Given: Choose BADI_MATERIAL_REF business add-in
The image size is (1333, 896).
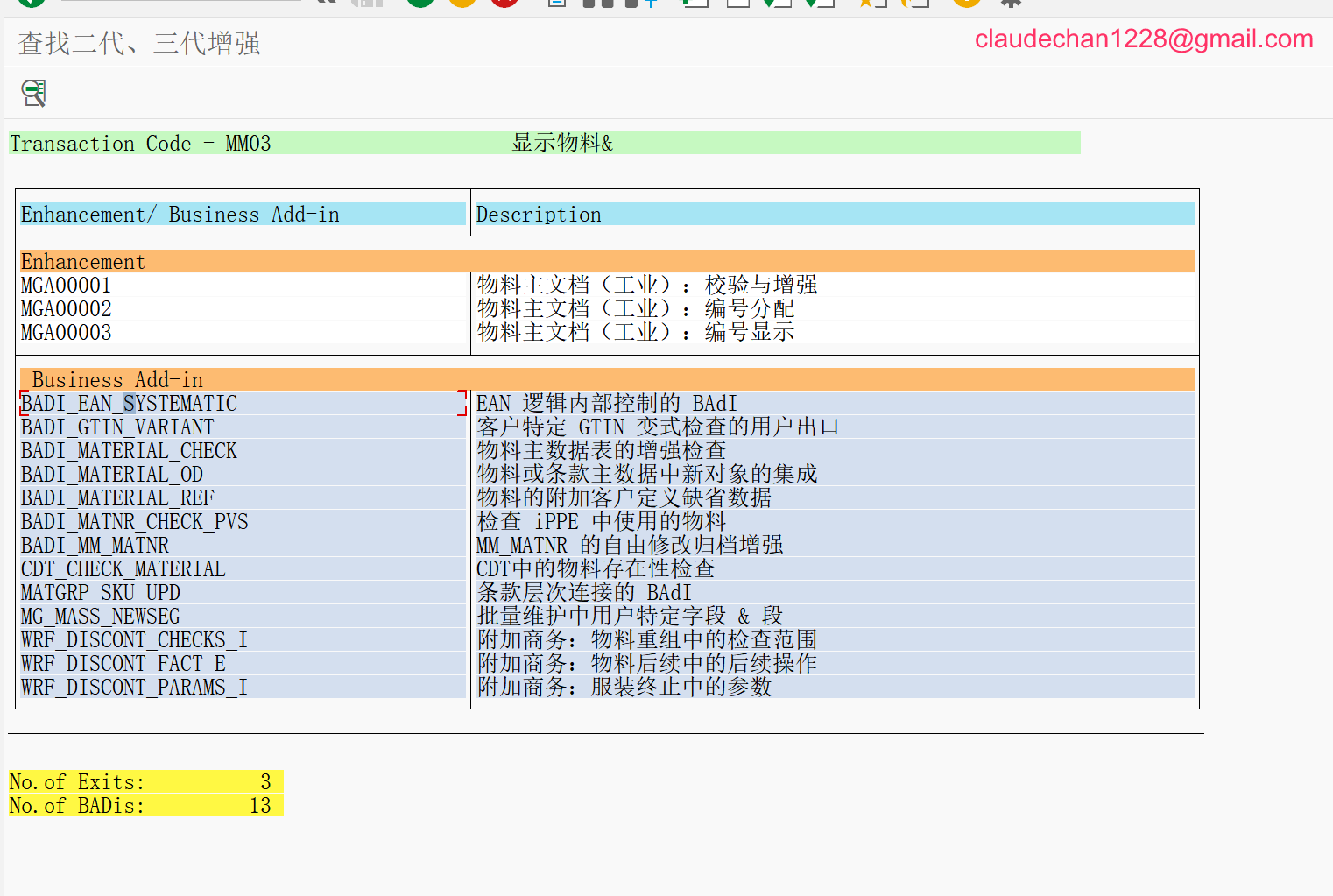Looking at the screenshot, I should (x=117, y=498).
